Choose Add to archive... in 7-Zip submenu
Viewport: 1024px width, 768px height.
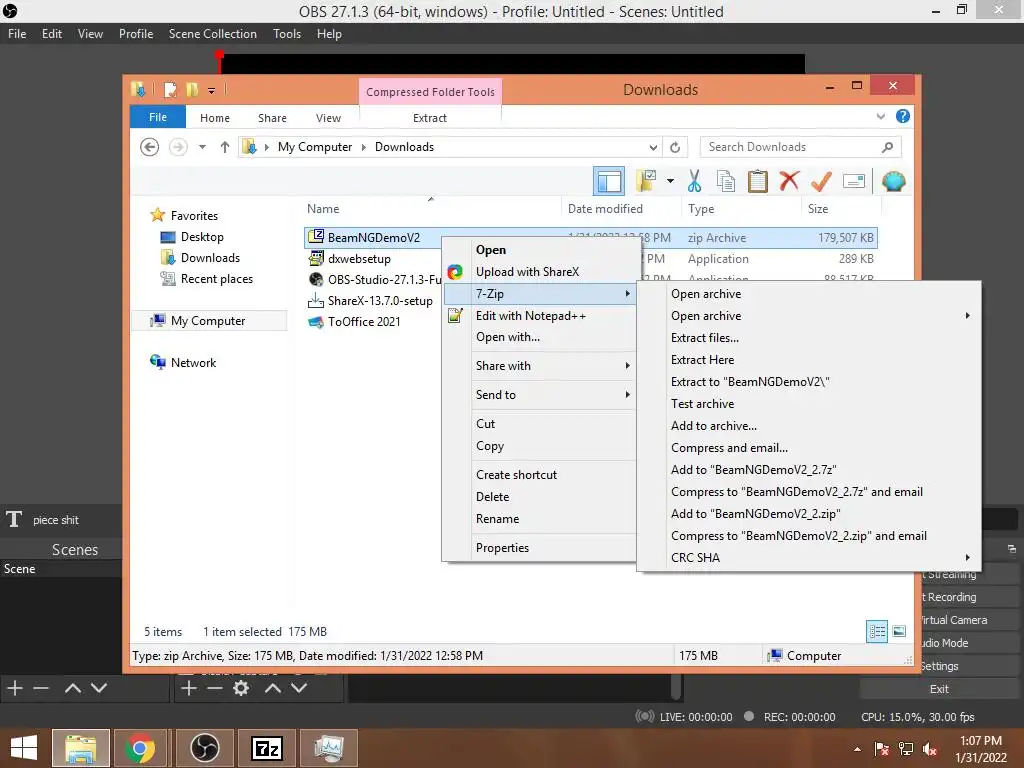pos(809,426)
